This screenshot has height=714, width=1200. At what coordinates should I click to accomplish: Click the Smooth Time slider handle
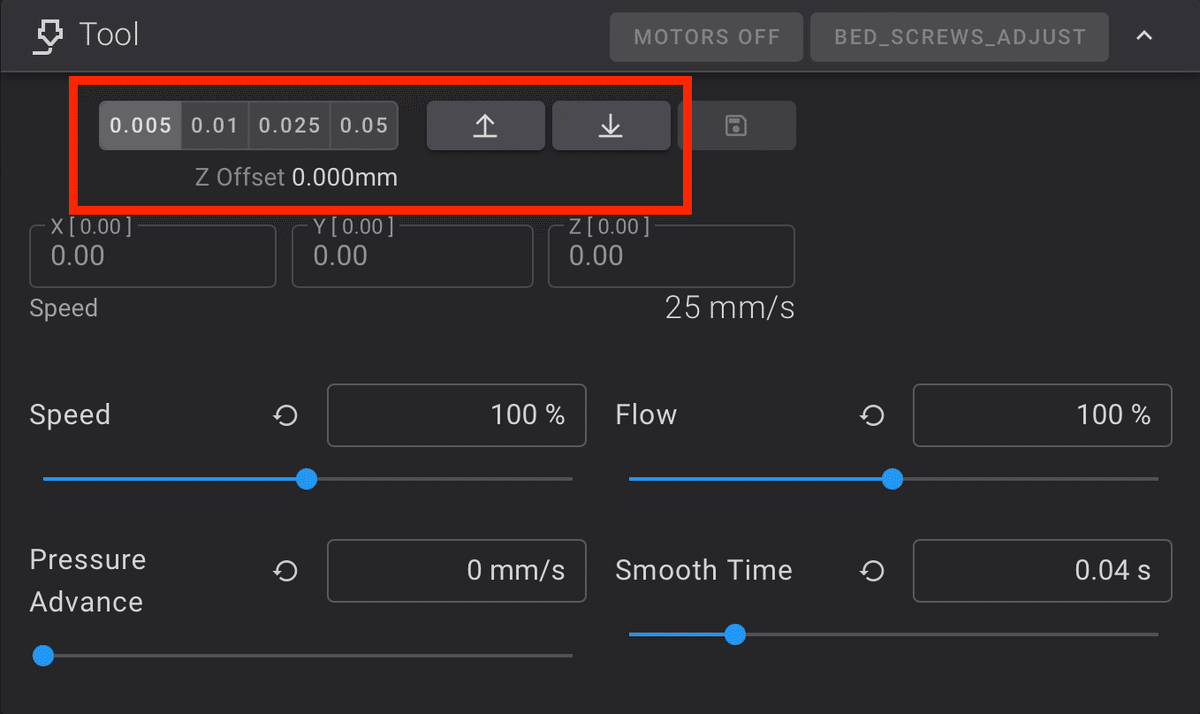coord(735,634)
